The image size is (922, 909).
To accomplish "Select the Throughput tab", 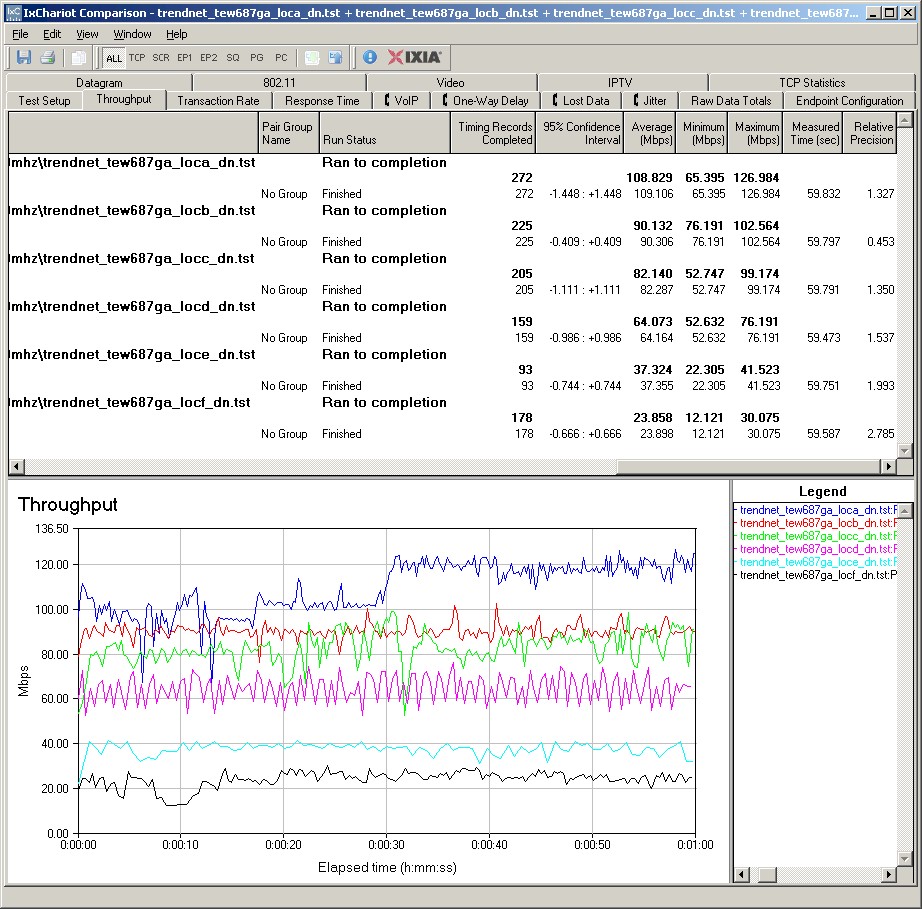I will [124, 99].
